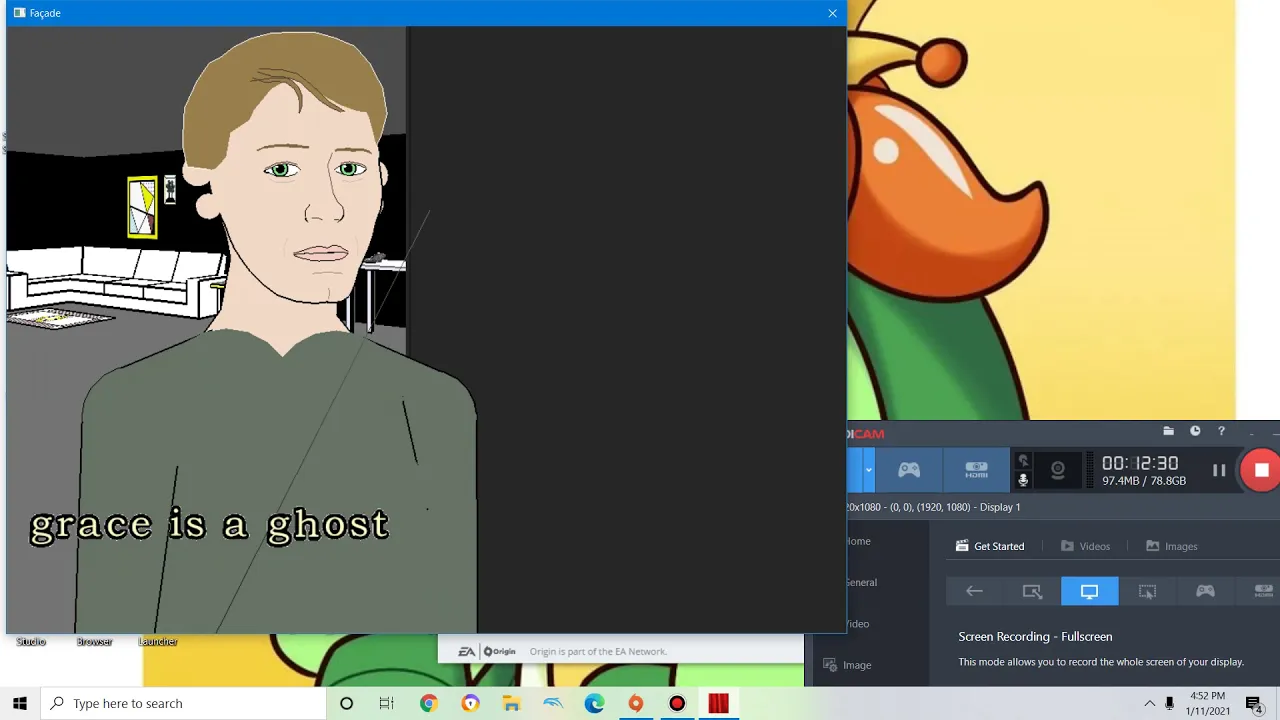Open Cortana from the taskbar
Viewport: 1280px width, 720px height.
click(x=346, y=703)
